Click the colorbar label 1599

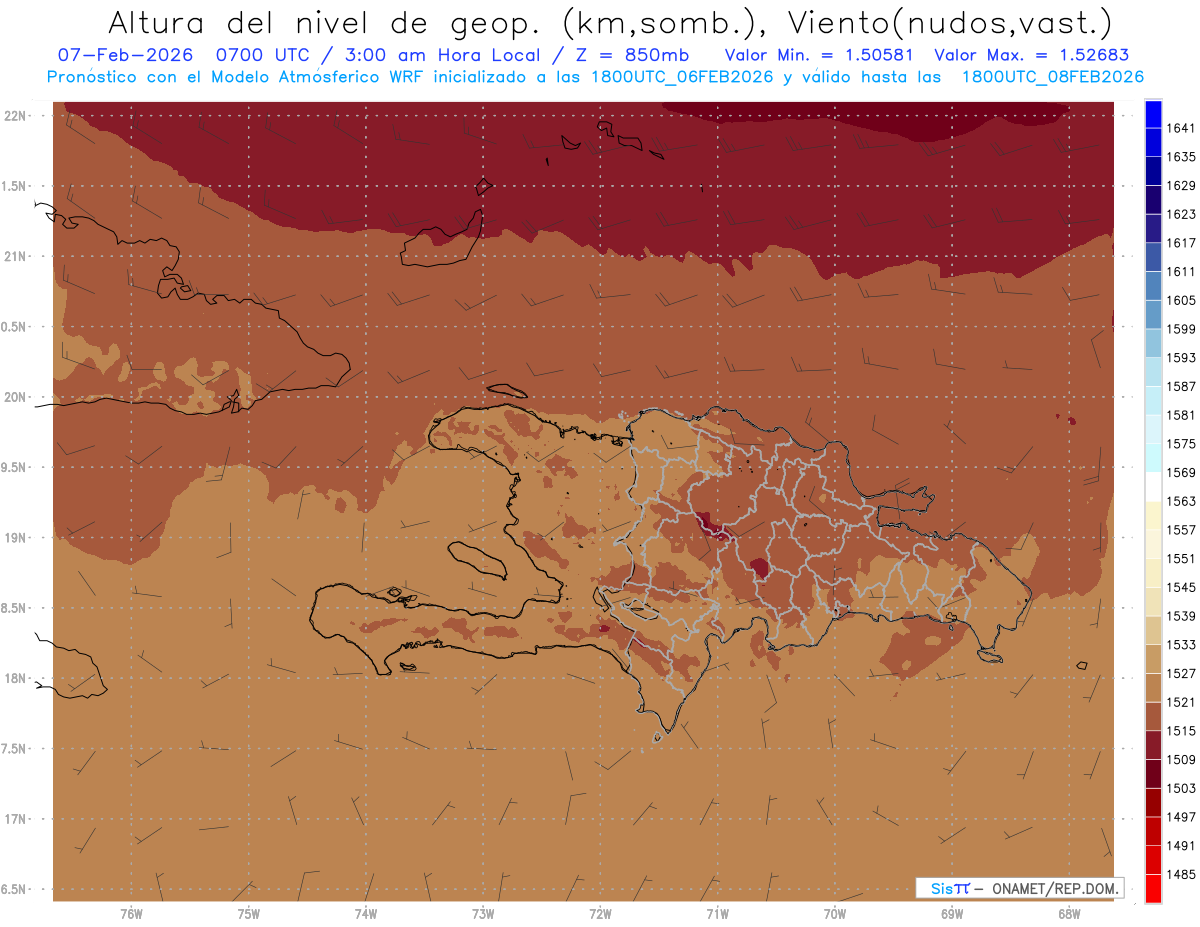1181,329
